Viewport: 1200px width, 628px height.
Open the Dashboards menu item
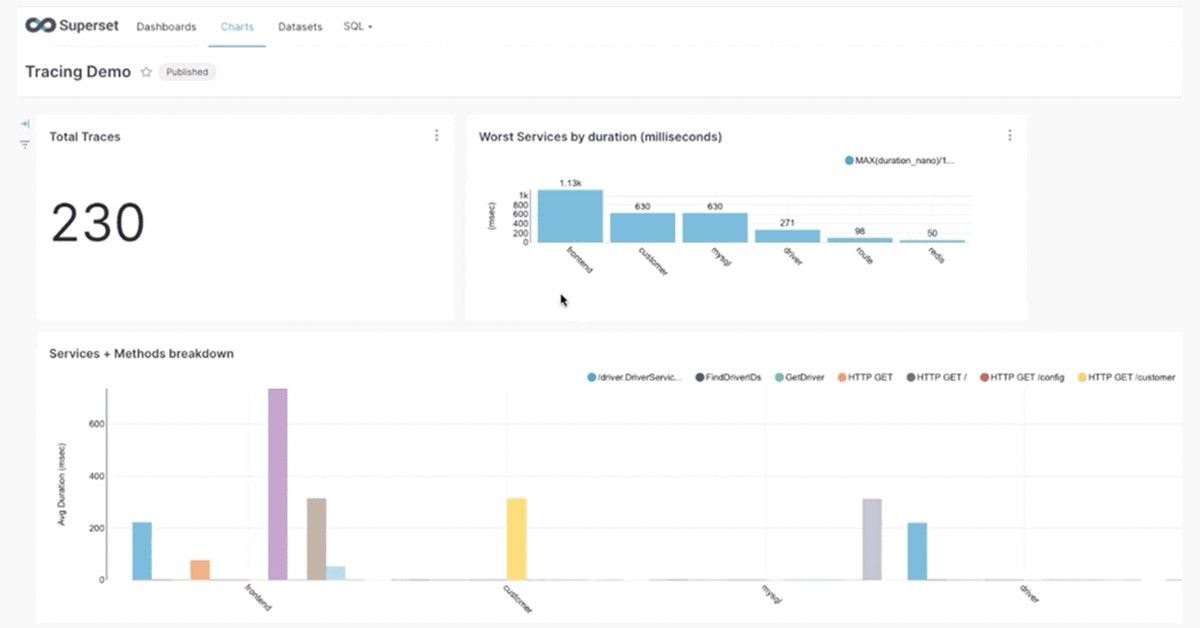pyautogui.click(x=166, y=26)
